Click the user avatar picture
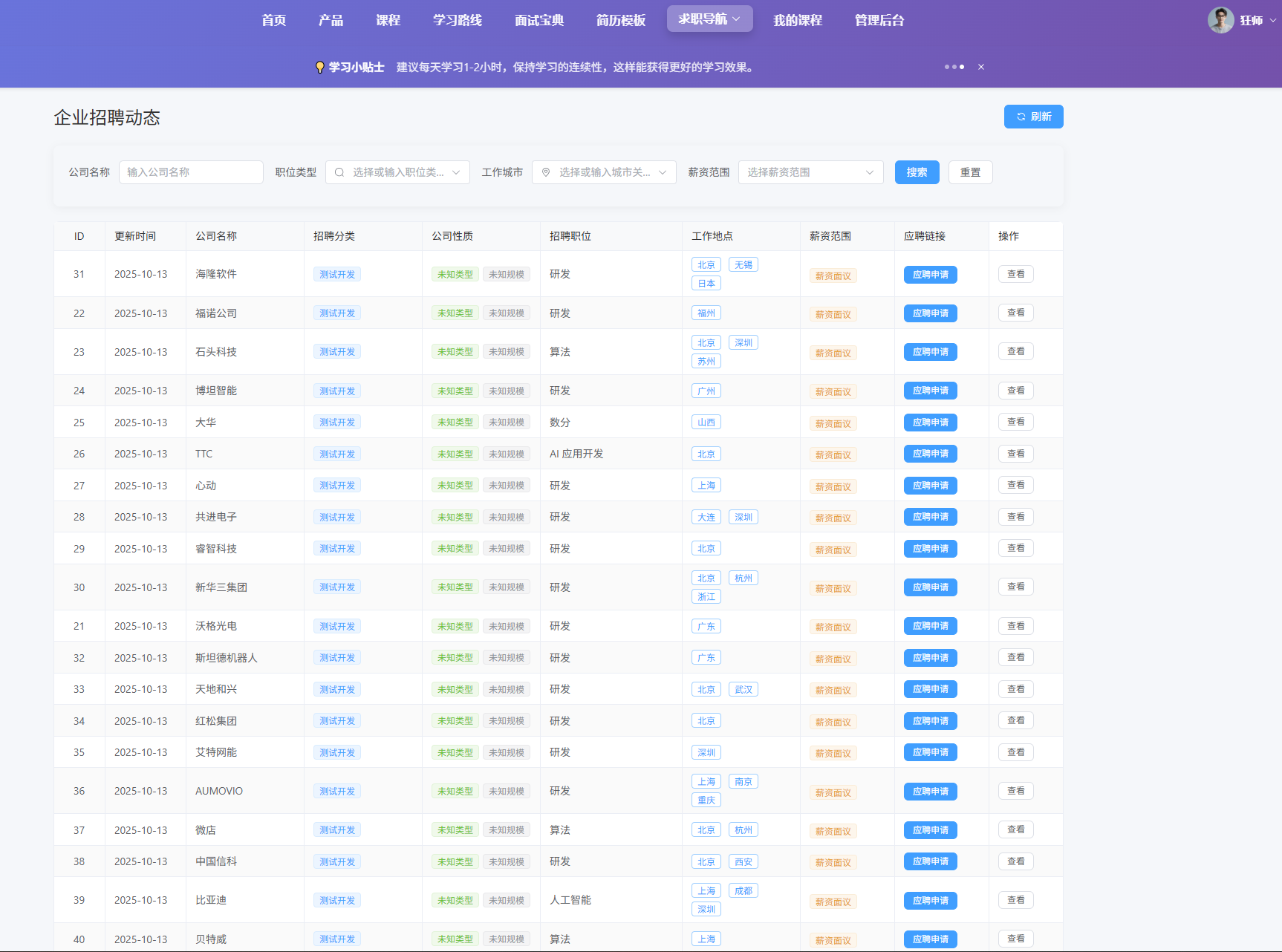 1220,20
